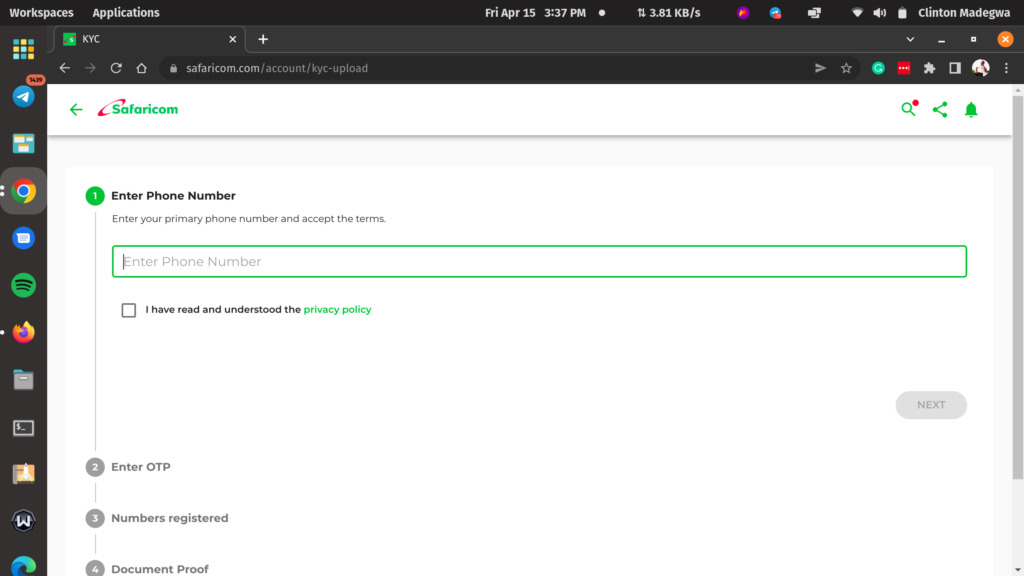Screen dimensions: 1024x576
Task: Open the Safaricom search icon
Action: click(x=908, y=108)
